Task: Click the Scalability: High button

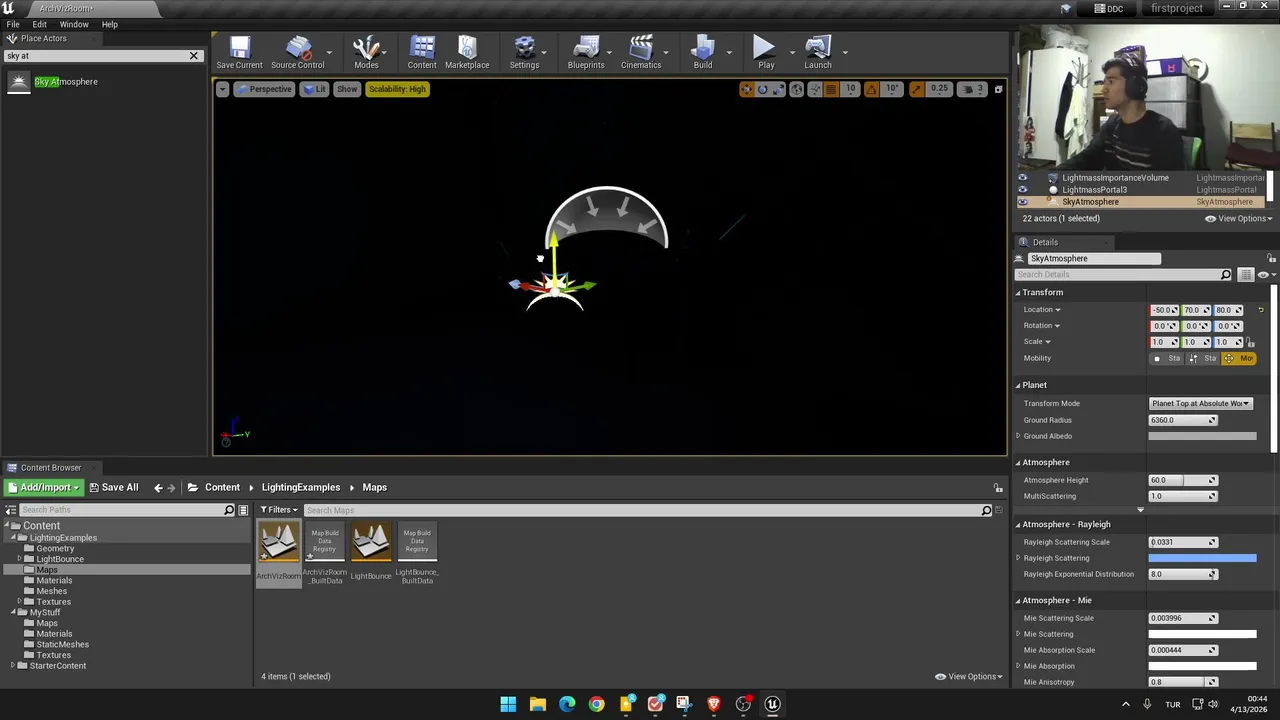Action: pos(397,89)
